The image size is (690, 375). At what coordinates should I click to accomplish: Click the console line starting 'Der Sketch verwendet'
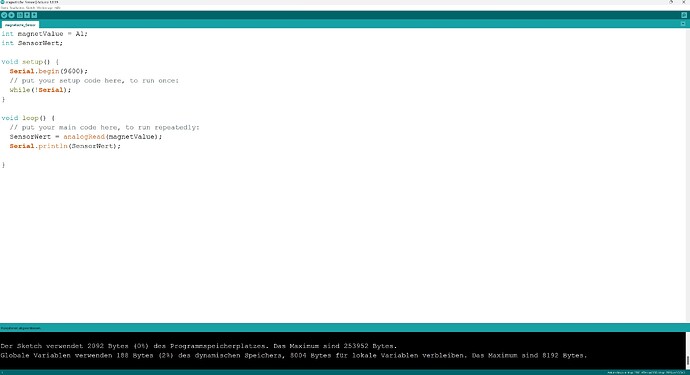198,346
